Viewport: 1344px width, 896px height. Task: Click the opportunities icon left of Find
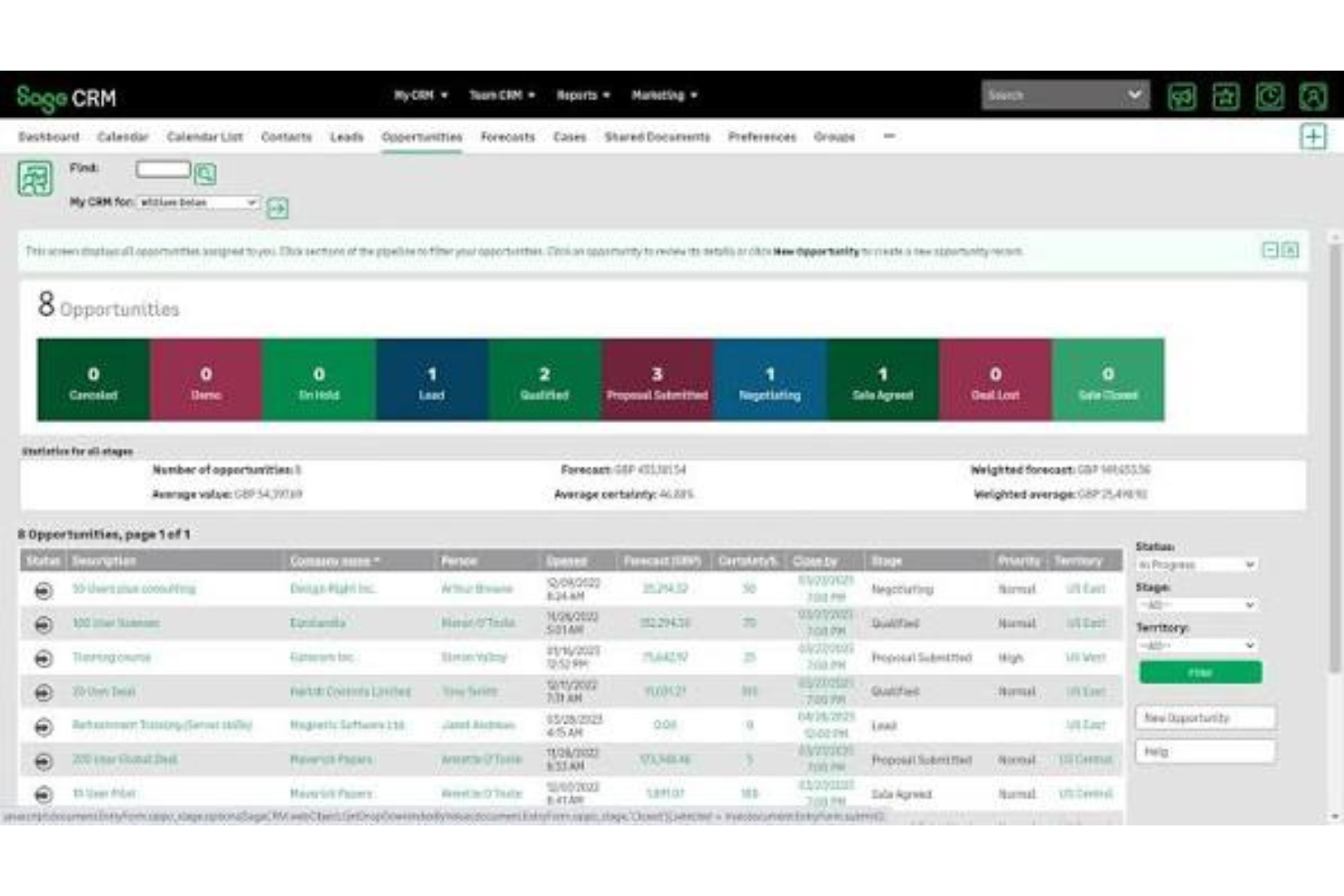(x=35, y=178)
